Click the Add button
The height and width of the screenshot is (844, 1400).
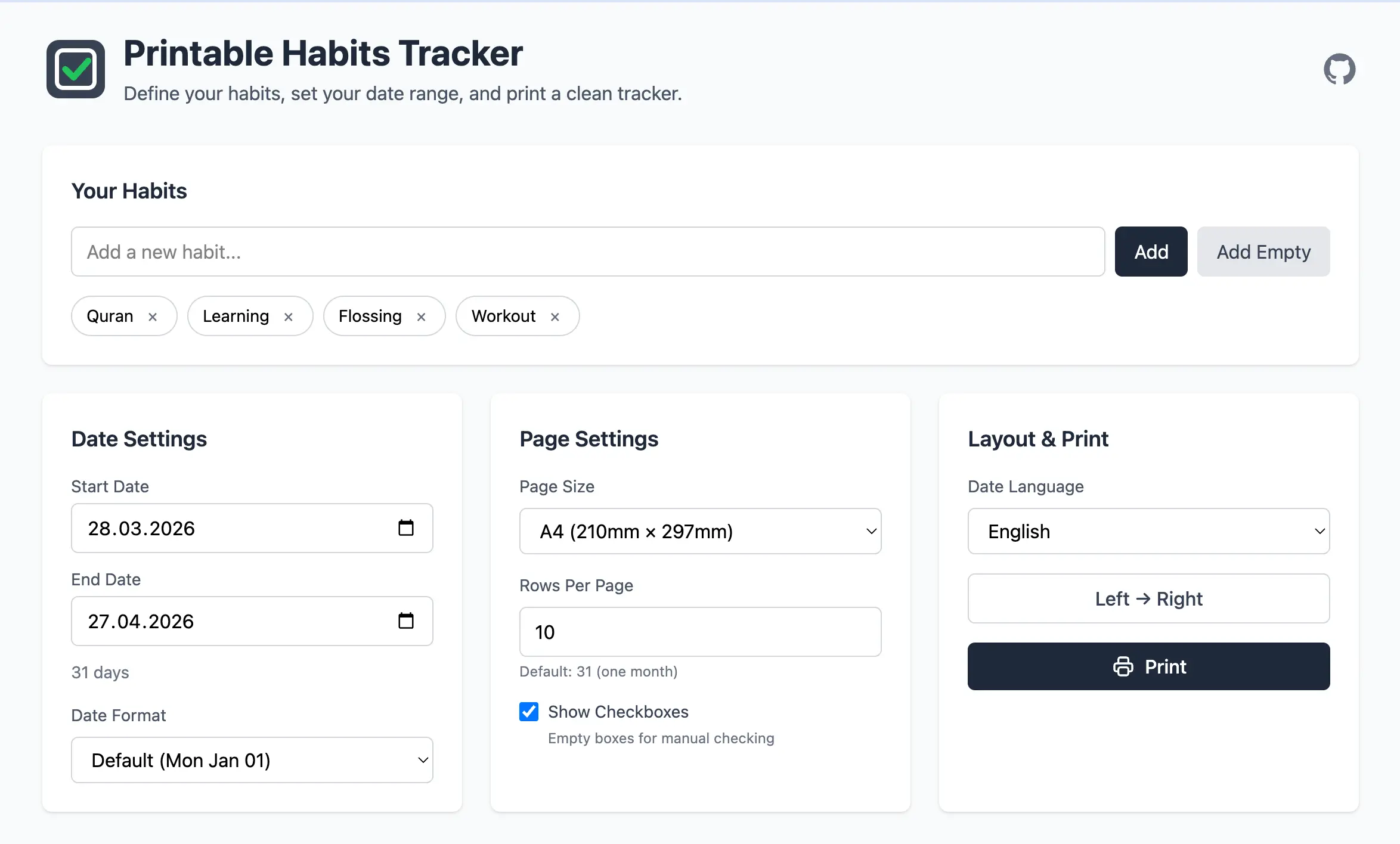(1150, 251)
